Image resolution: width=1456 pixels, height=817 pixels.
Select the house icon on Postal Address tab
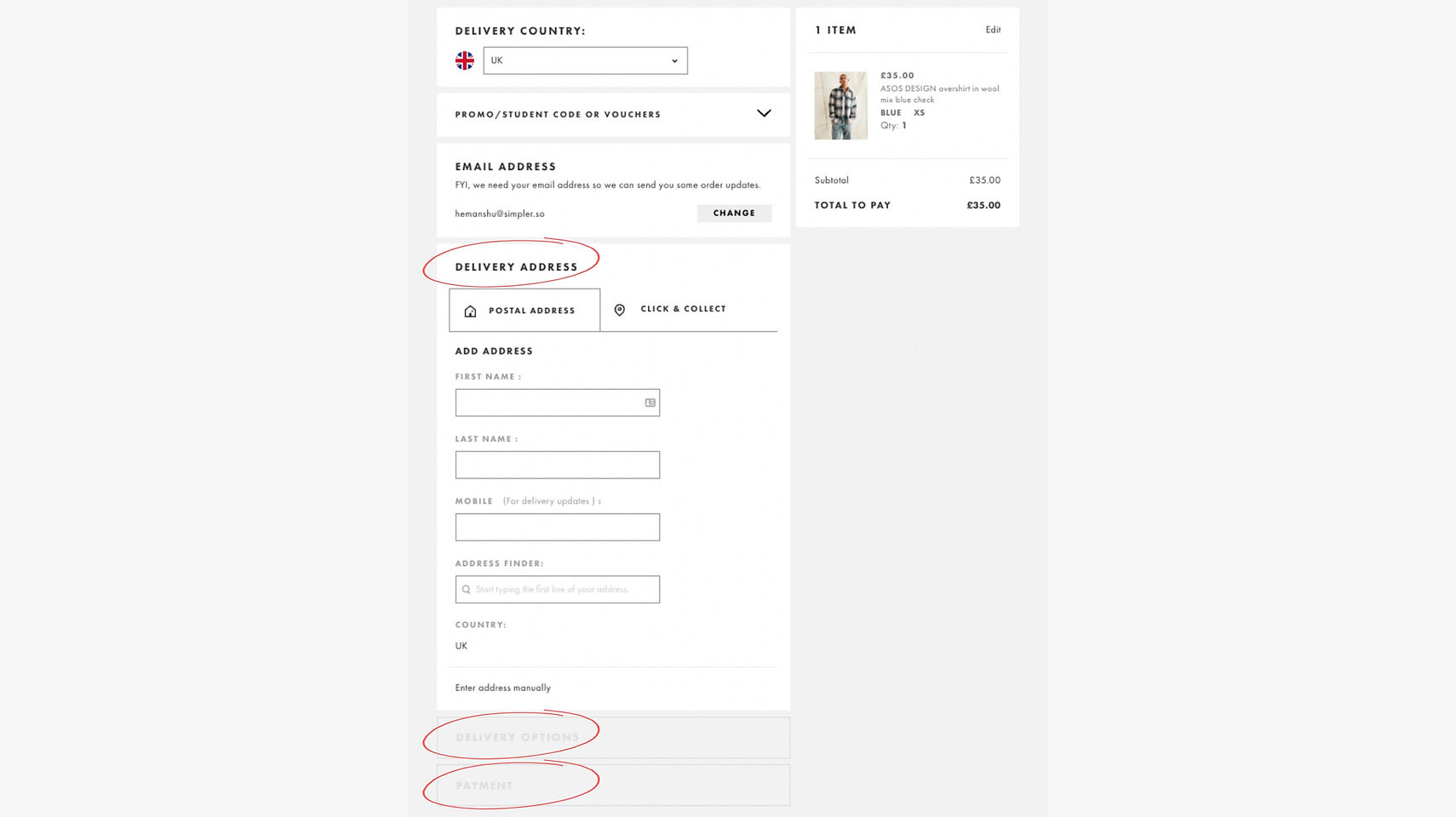[470, 310]
